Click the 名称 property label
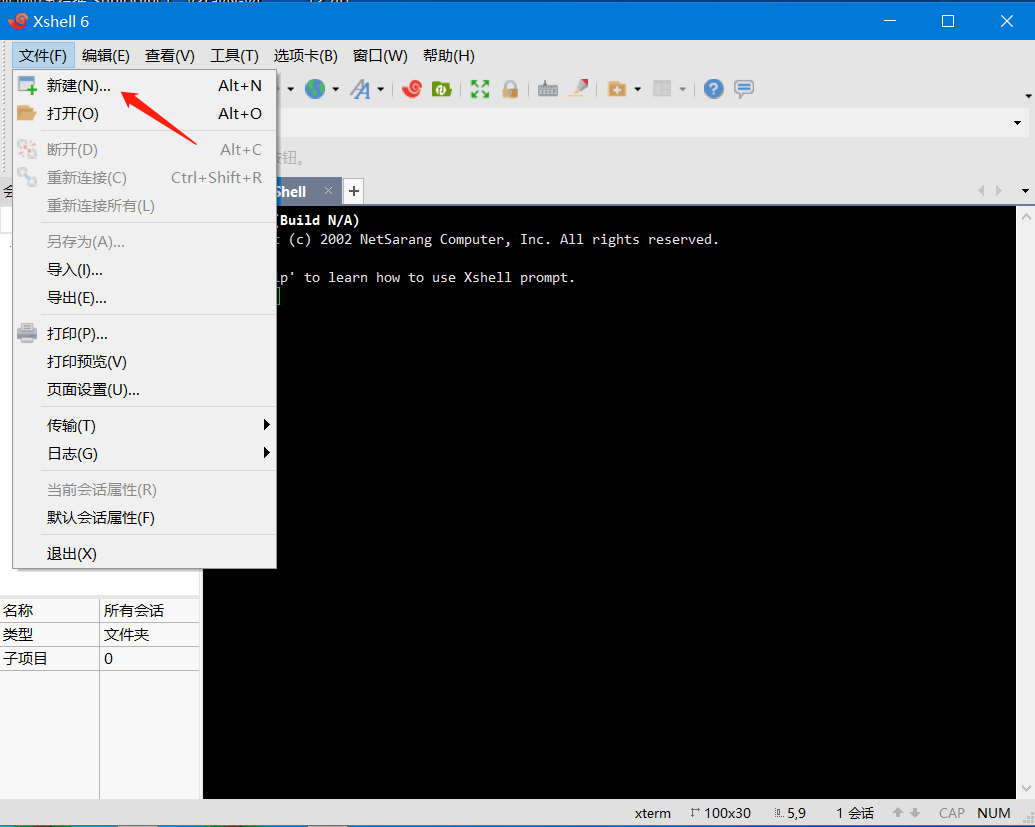This screenshot has width=1035, height=827. pyautogui.click(x=18, y=611)
